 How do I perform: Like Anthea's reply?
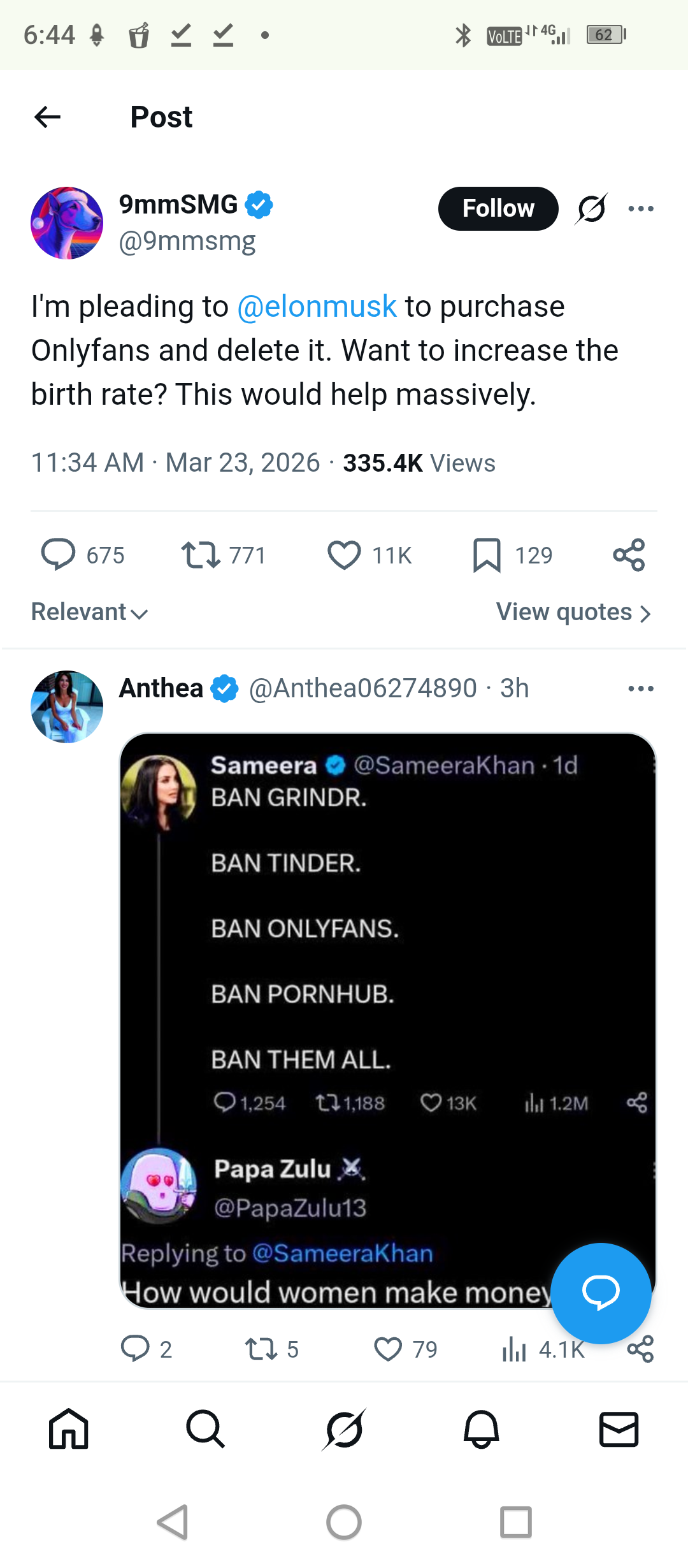coord(388,1349)
